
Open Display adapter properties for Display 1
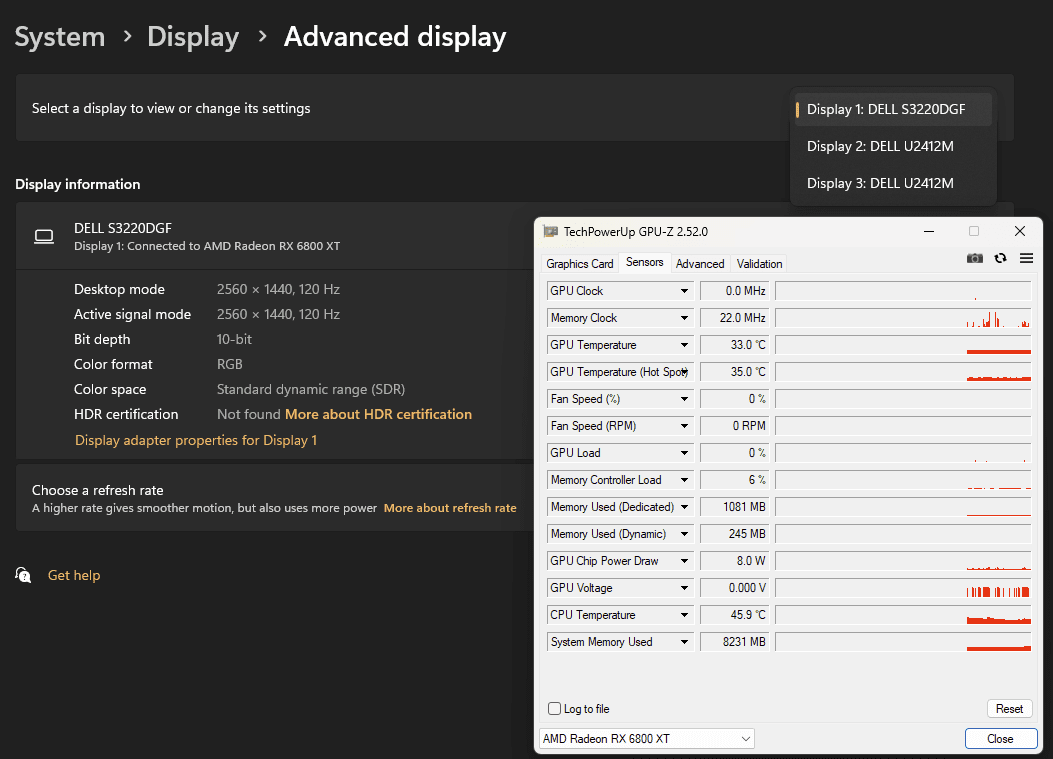(196, 441)
